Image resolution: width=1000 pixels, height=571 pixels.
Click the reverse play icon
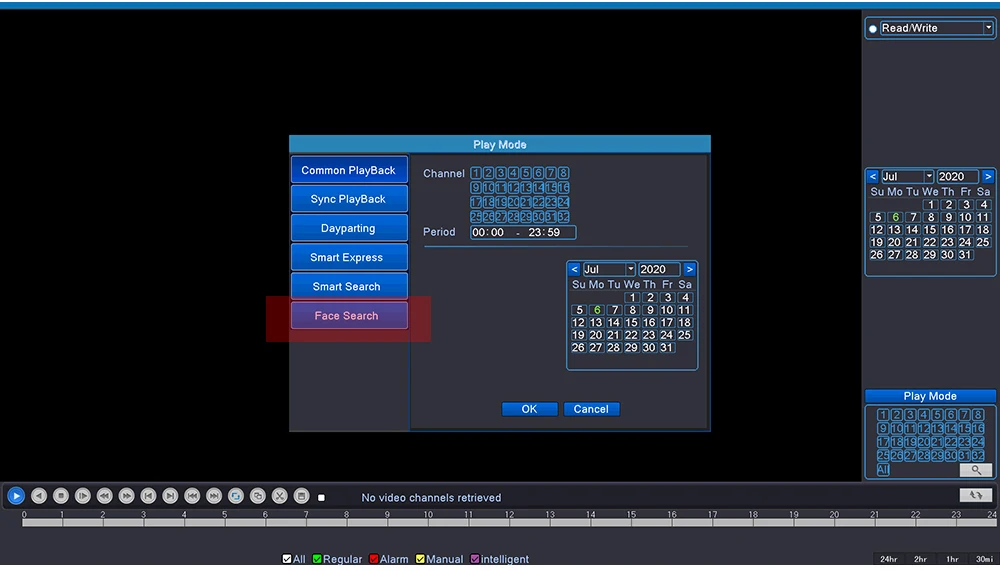click(x=39, y=496)
